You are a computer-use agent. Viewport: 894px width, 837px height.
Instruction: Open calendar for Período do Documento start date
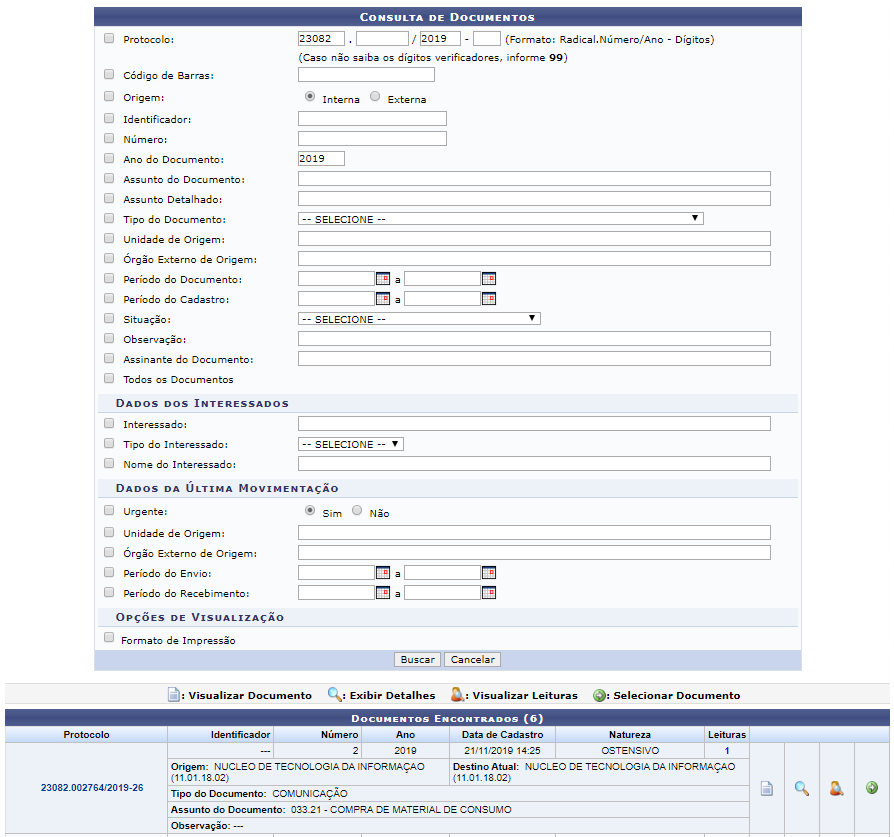point(383,279)
